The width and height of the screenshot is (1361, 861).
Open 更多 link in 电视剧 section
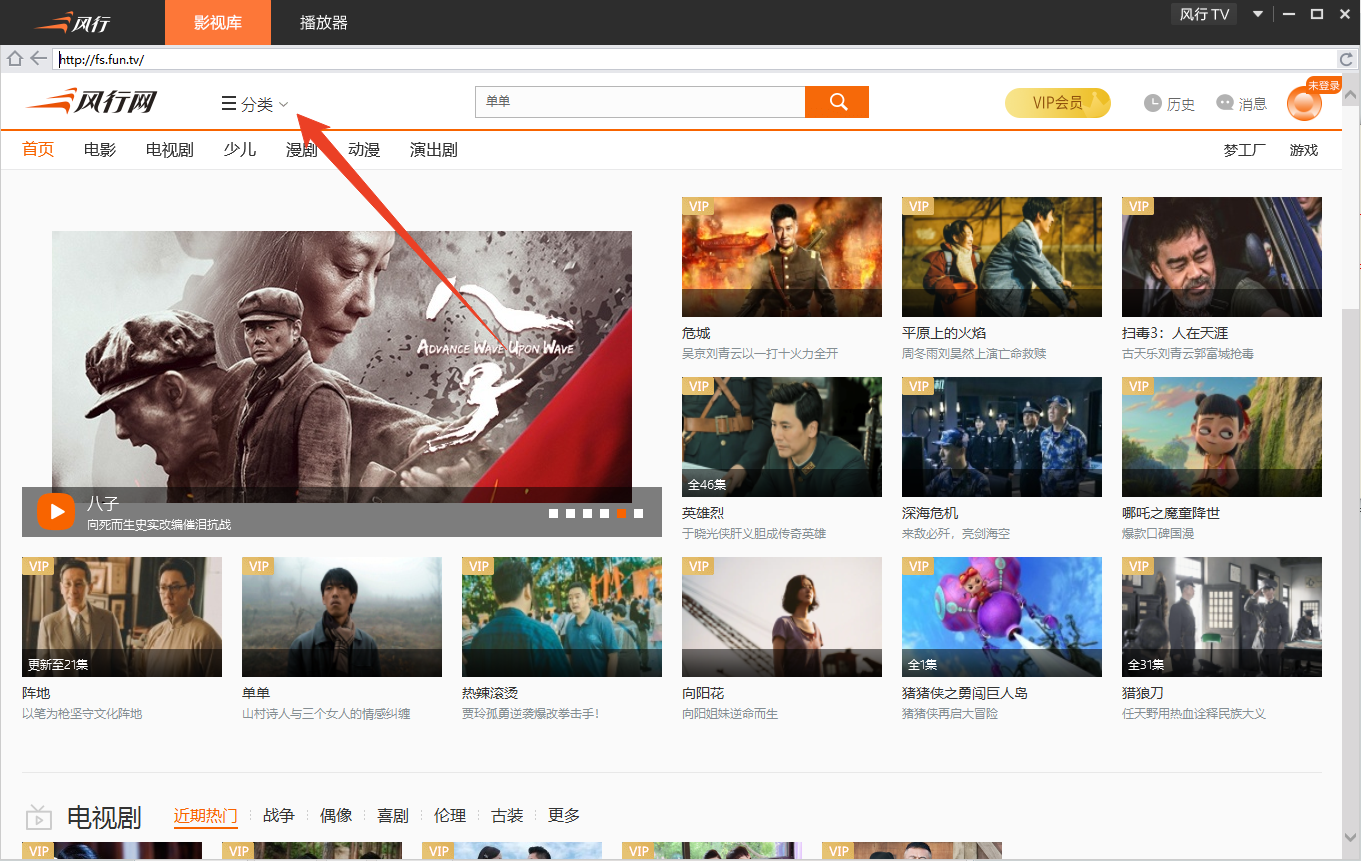click(564, 816)
